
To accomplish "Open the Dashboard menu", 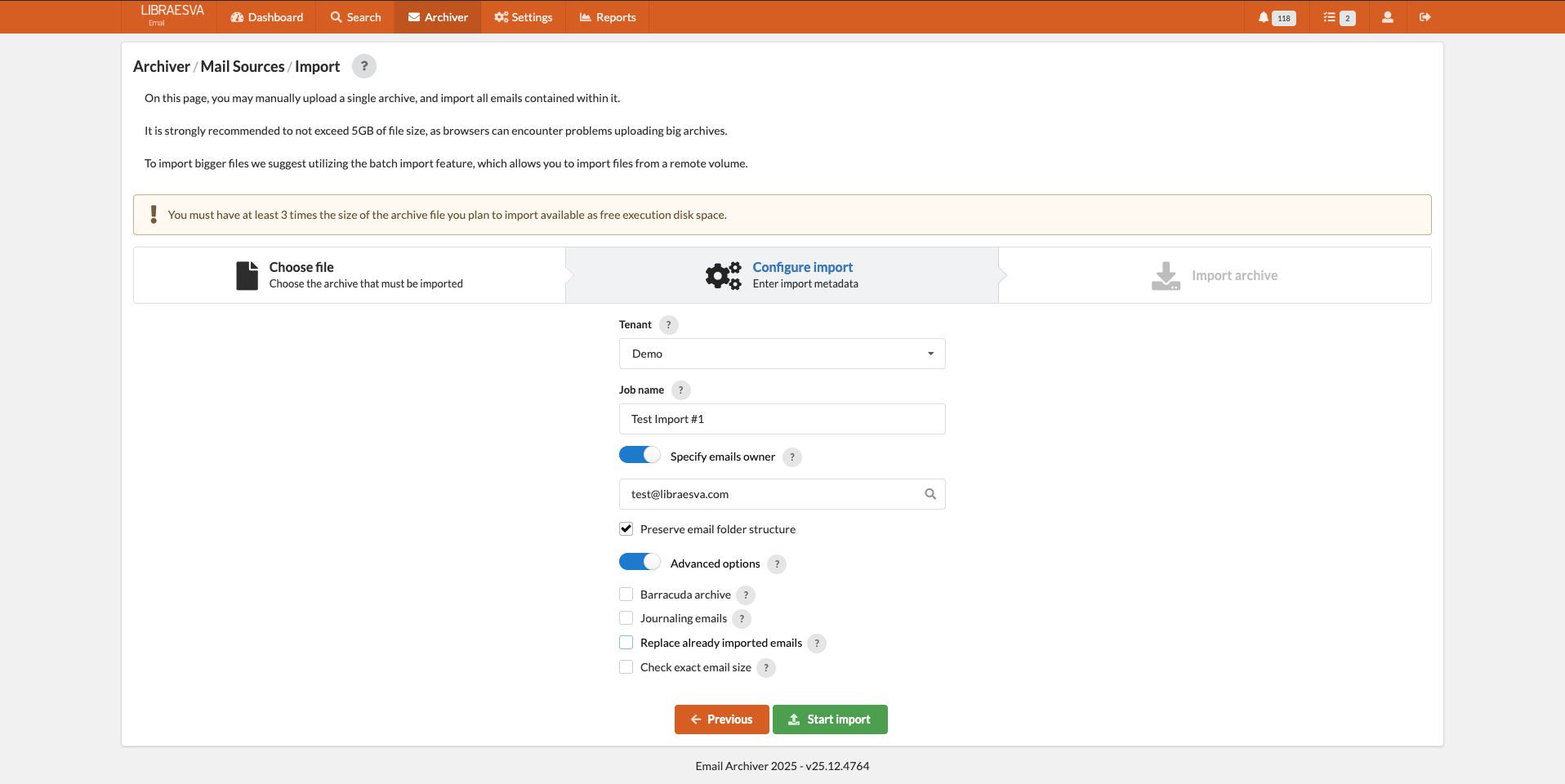I will tap(266, 17).
